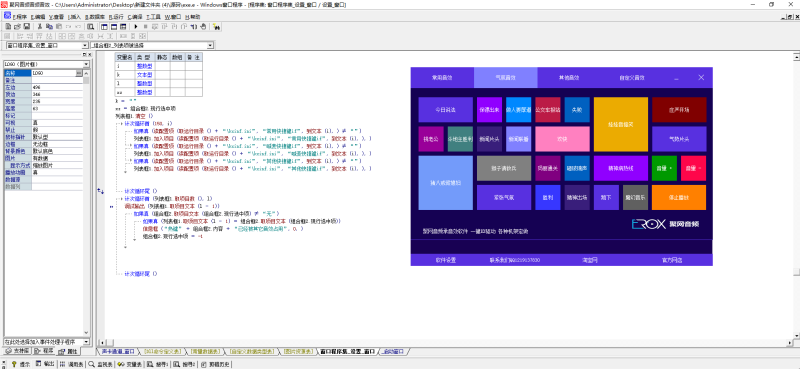Expand the program-set combo box dropdown
This screenshot has height=369, width=800.
tap(85, 45)
